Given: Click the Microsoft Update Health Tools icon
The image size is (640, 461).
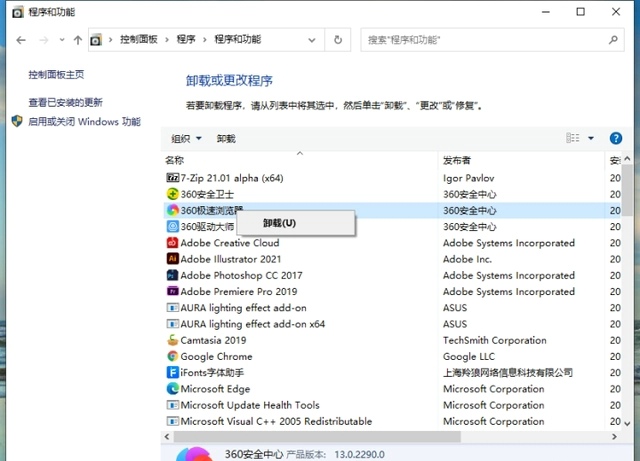Looking at the screenshot, I should 173,405.
